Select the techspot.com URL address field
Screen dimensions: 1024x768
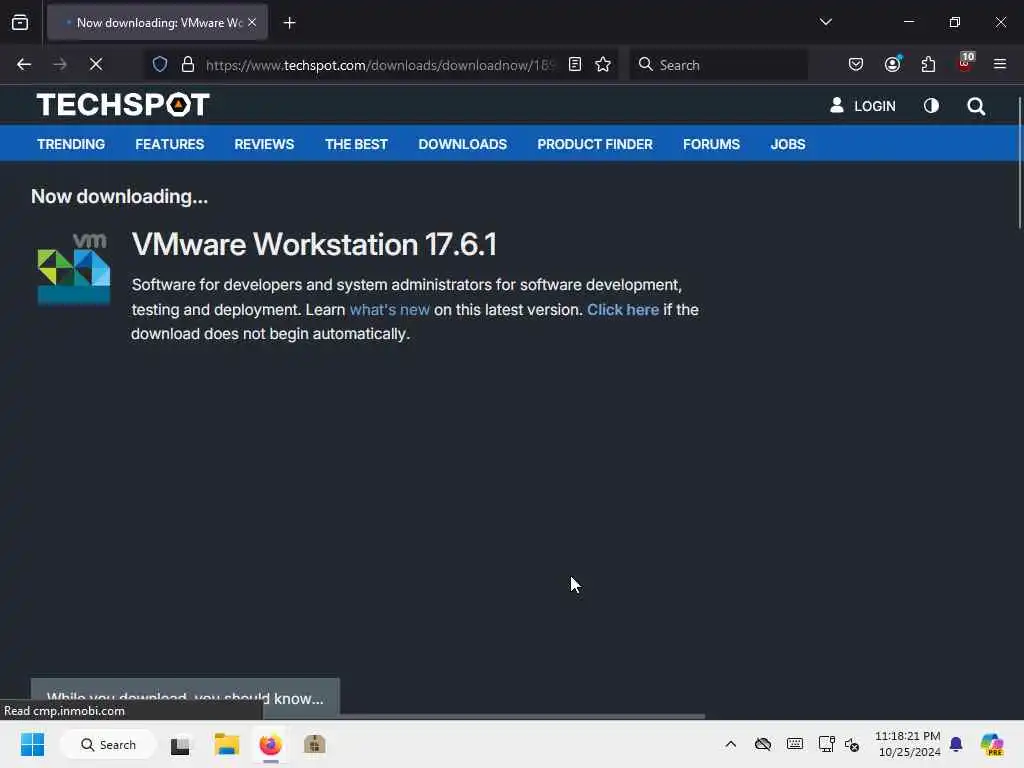tap(380, 65)
